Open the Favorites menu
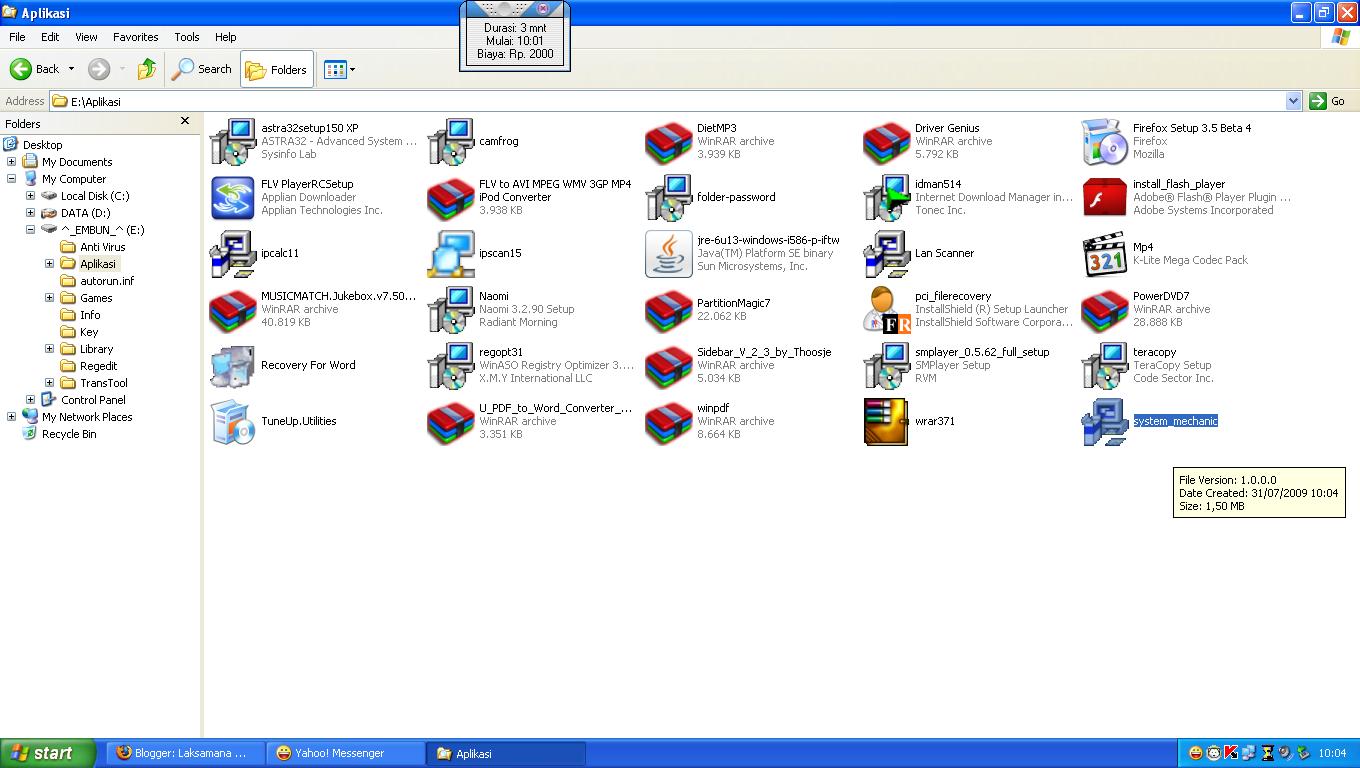The width and height of the screenshot is (1360, 768). (135, 37)
